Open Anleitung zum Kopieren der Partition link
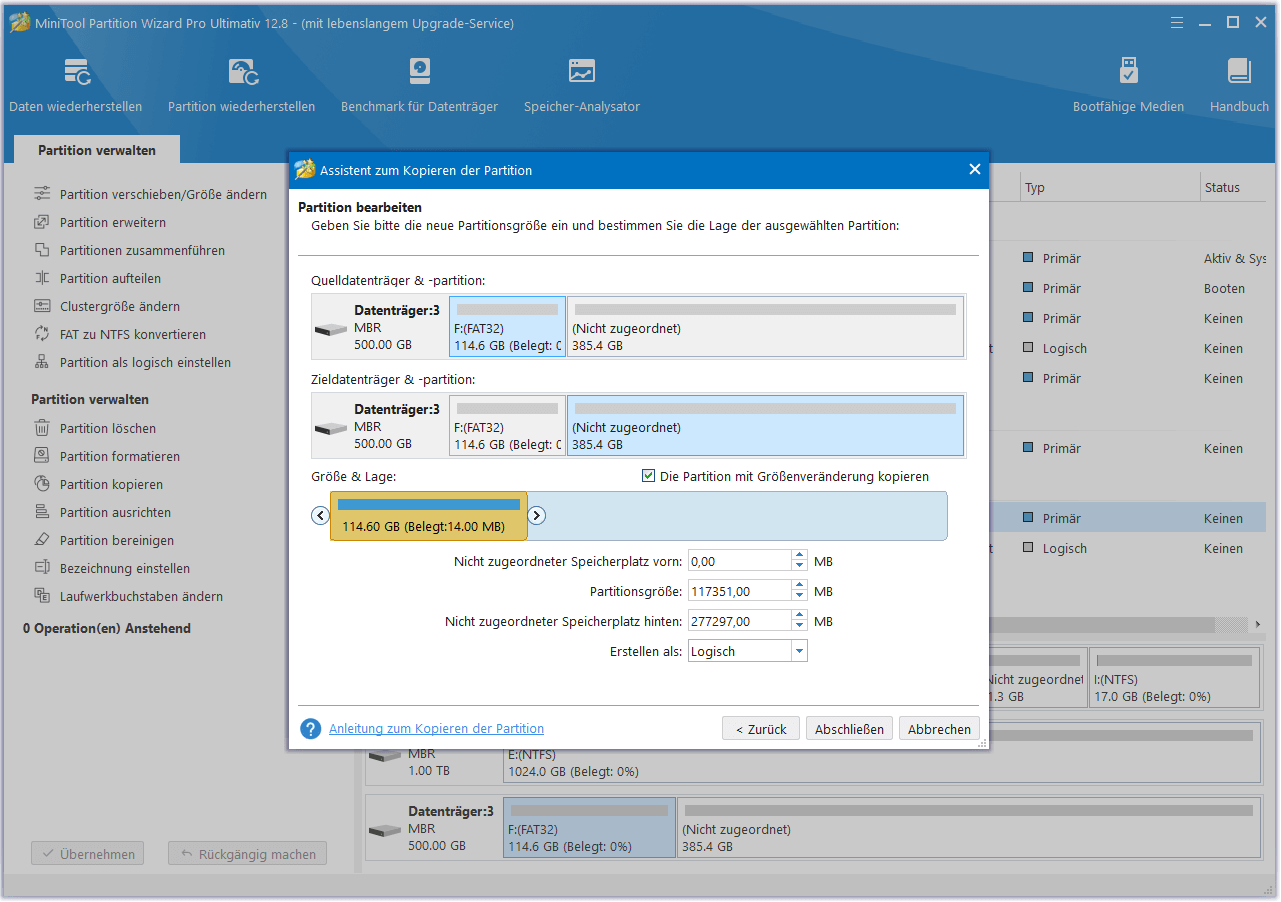1281x902 pixels. point(436,729)
